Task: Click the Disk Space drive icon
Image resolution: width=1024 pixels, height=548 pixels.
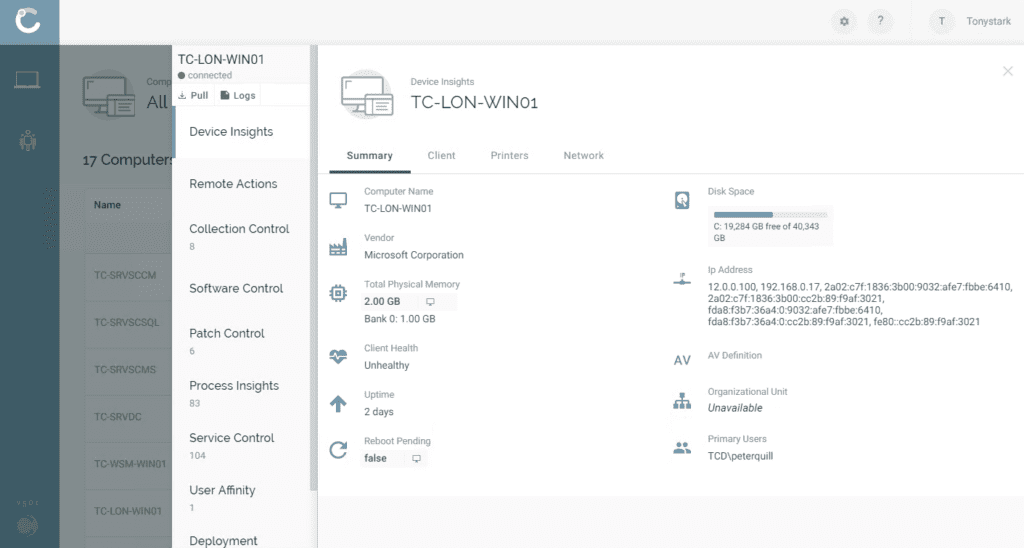Action: 682,201
